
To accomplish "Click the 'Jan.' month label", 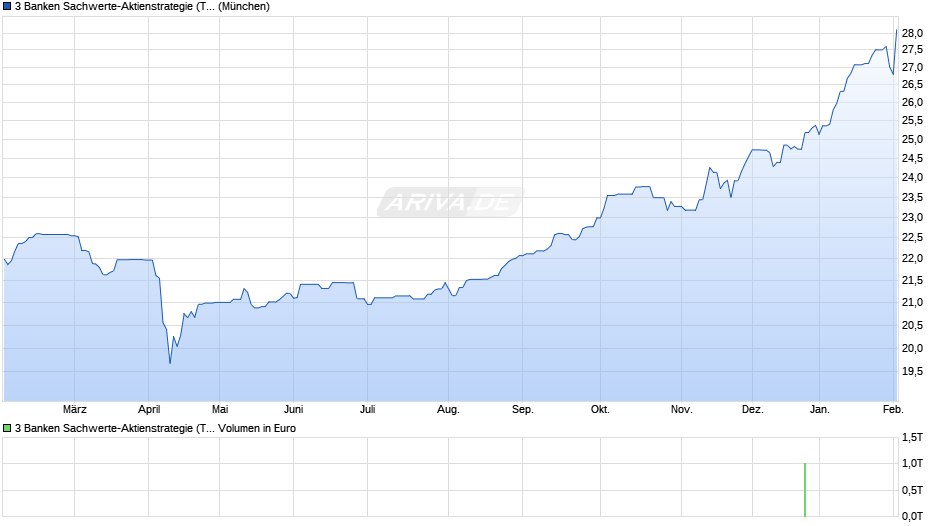I will coord(820,409).
